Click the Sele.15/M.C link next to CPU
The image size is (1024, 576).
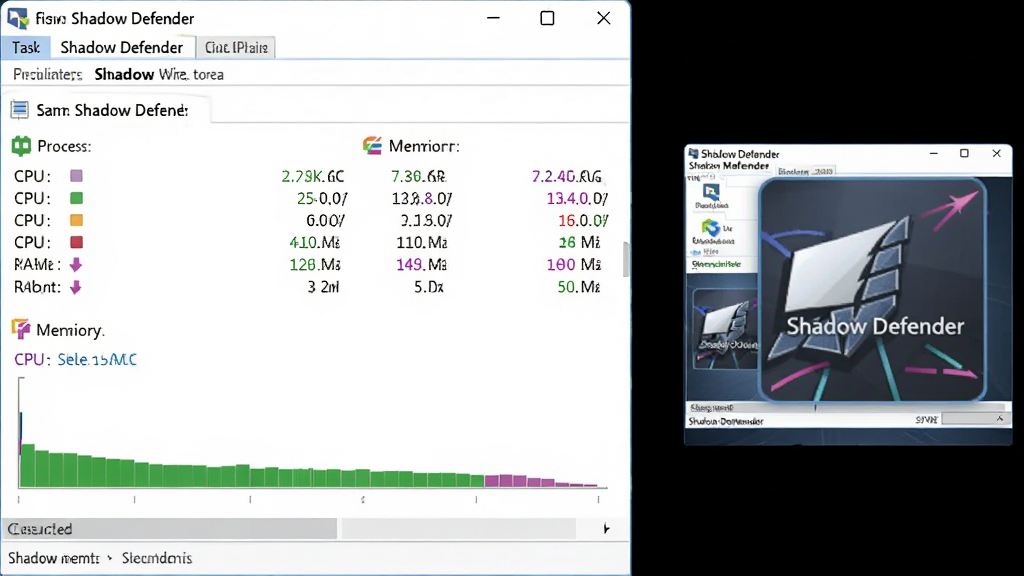click(x=97, y=359)
